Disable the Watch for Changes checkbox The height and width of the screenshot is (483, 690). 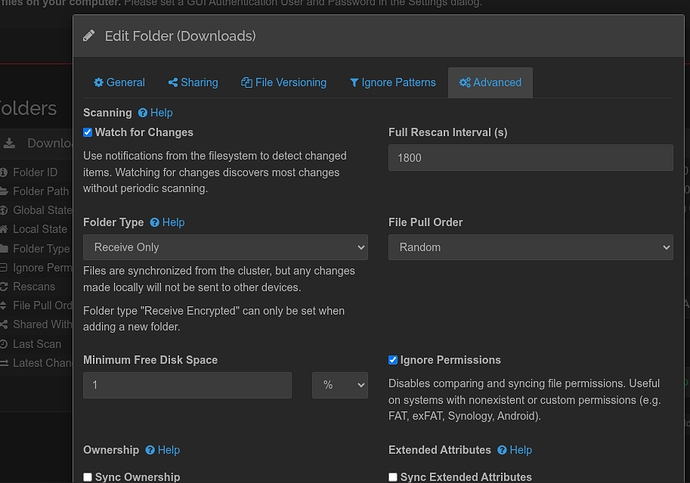[88, 132]
